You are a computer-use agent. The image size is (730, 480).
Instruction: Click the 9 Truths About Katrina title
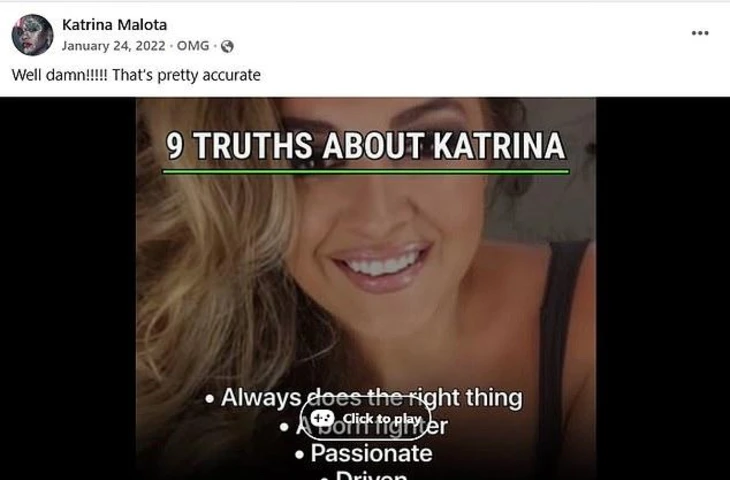[x=366, y=146]
